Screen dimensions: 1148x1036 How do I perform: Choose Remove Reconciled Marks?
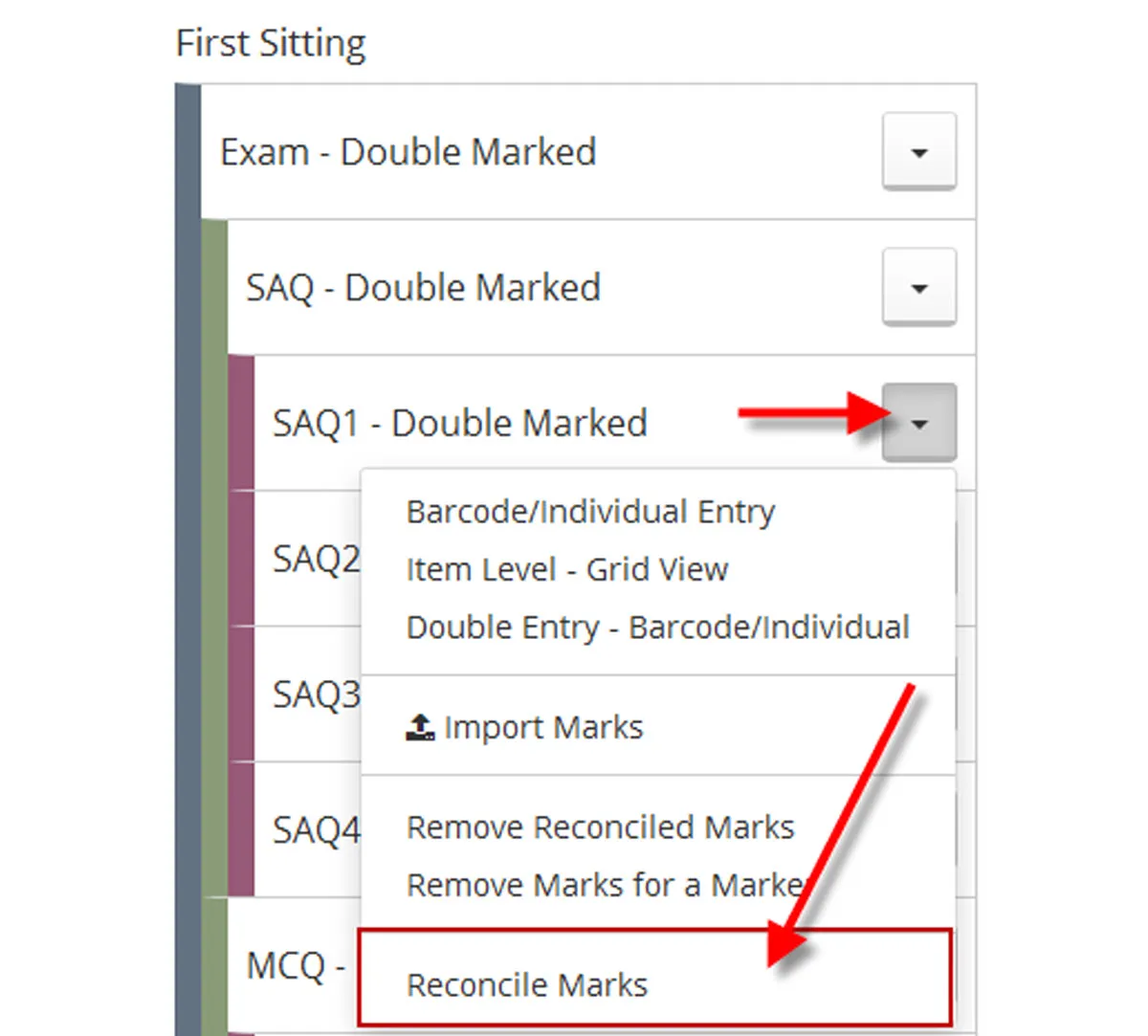click(x=600, y=827)
